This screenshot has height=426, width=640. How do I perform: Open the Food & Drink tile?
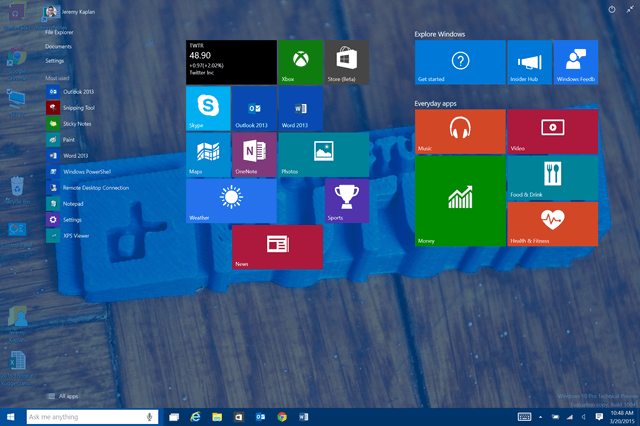[553, 178]
